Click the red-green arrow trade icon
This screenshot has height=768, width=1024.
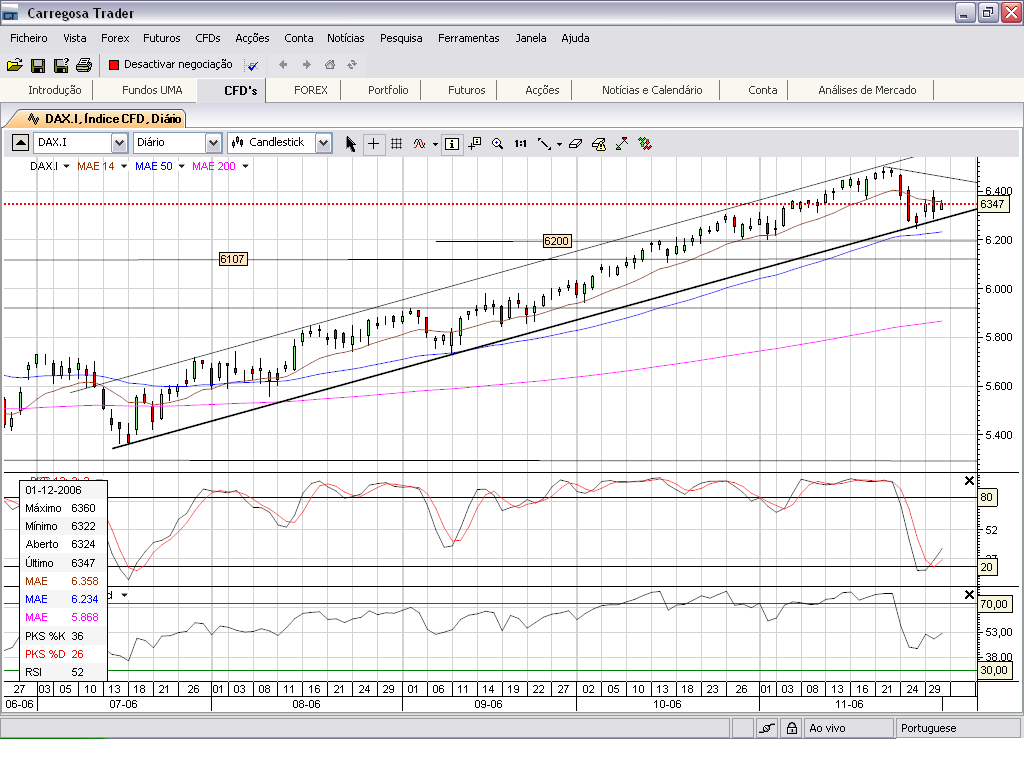click(x=622, y=144)
